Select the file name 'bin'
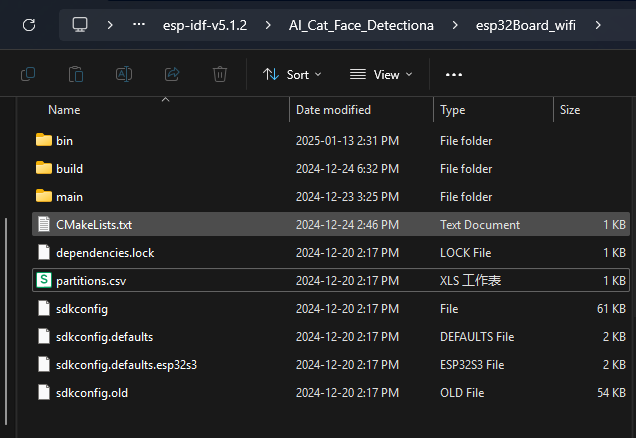The height and width of the screenshot is (438, 636). point(64,141)
